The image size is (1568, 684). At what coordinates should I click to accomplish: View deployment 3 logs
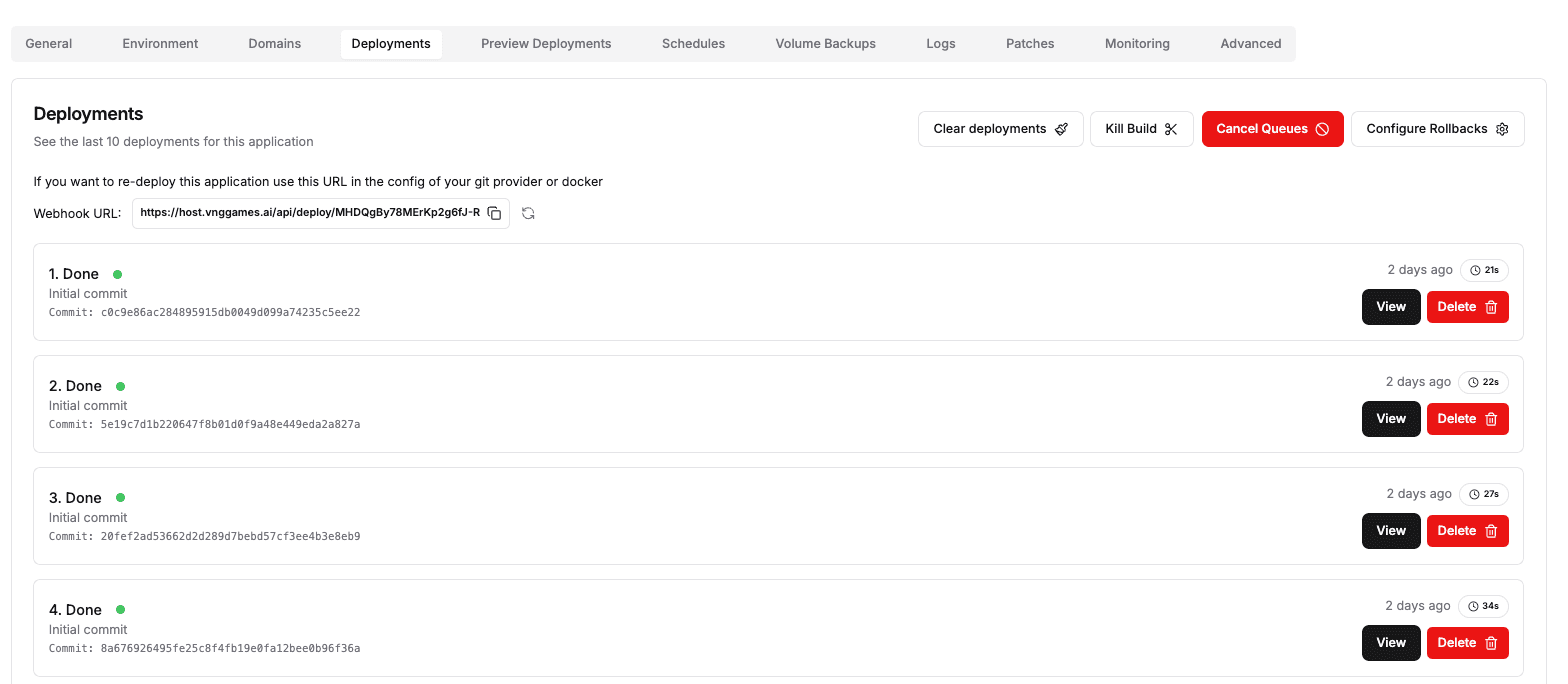(x=1391, y=531)
